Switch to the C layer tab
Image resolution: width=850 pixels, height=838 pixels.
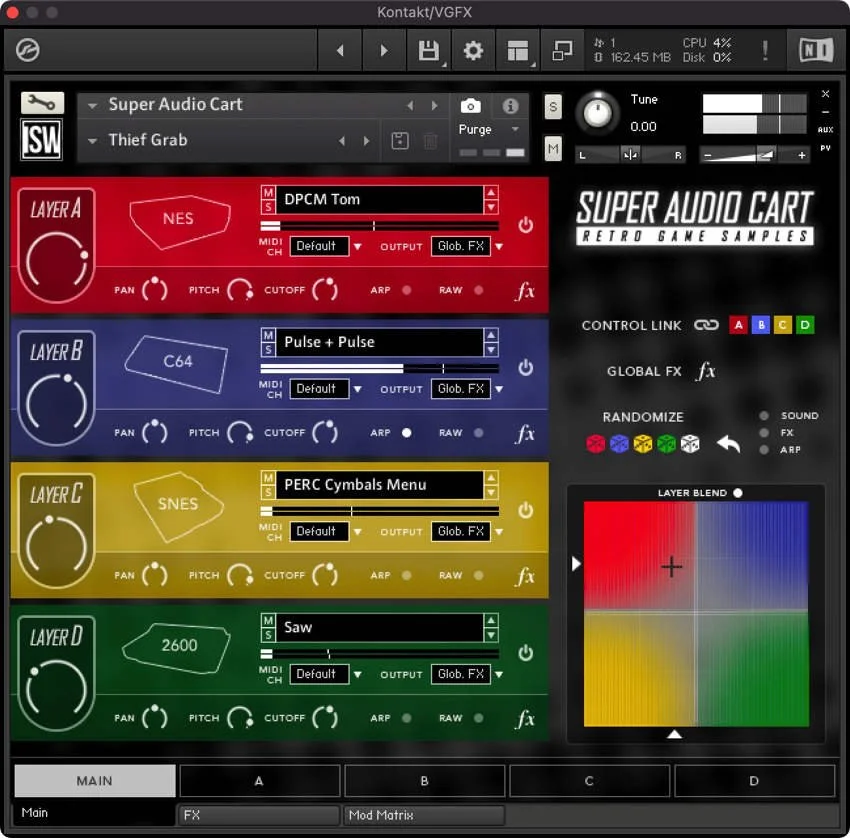[x=589, y=781]
